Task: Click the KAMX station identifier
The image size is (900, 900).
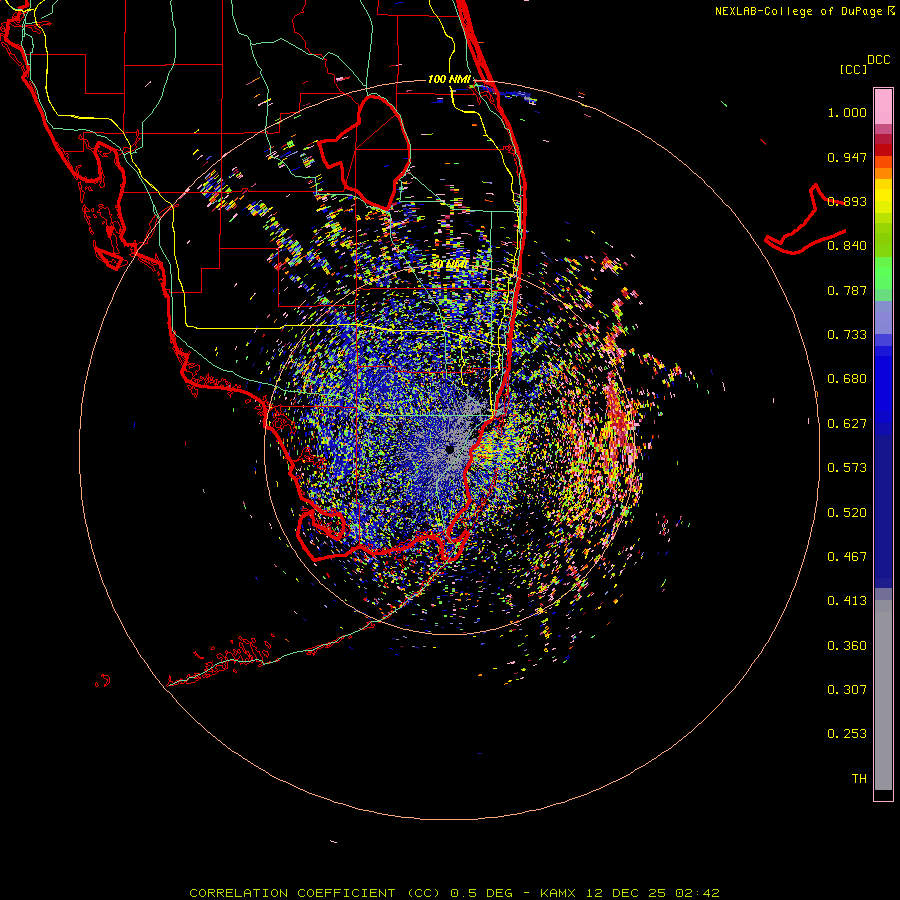Action: (557, 893)
